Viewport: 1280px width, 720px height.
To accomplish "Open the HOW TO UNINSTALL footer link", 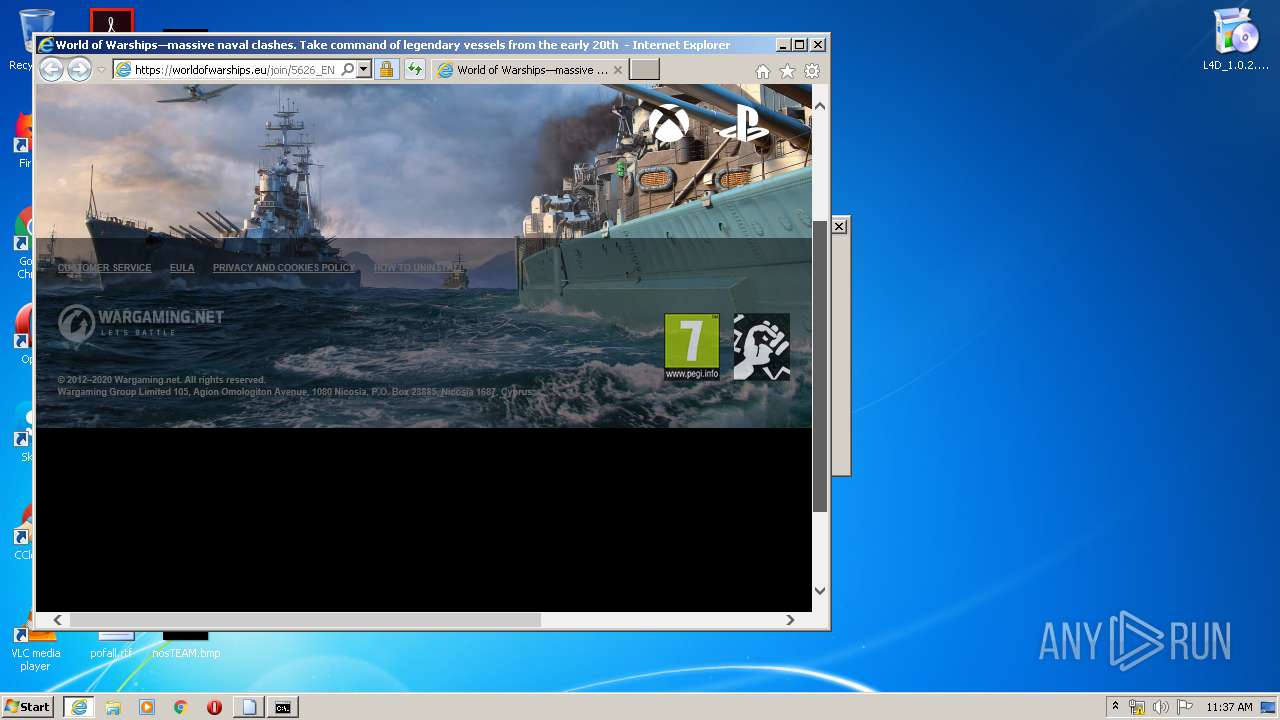I will point(419,268).
